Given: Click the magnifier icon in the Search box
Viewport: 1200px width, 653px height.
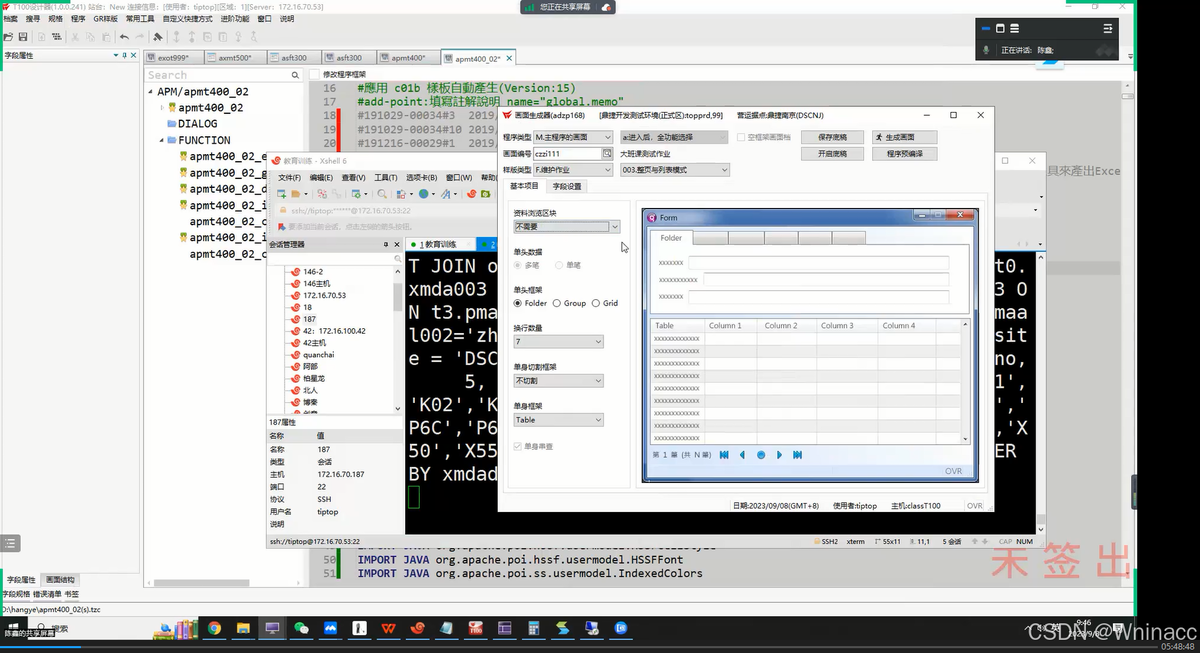Looking at the screenshot, I should (x=295, y=75).
